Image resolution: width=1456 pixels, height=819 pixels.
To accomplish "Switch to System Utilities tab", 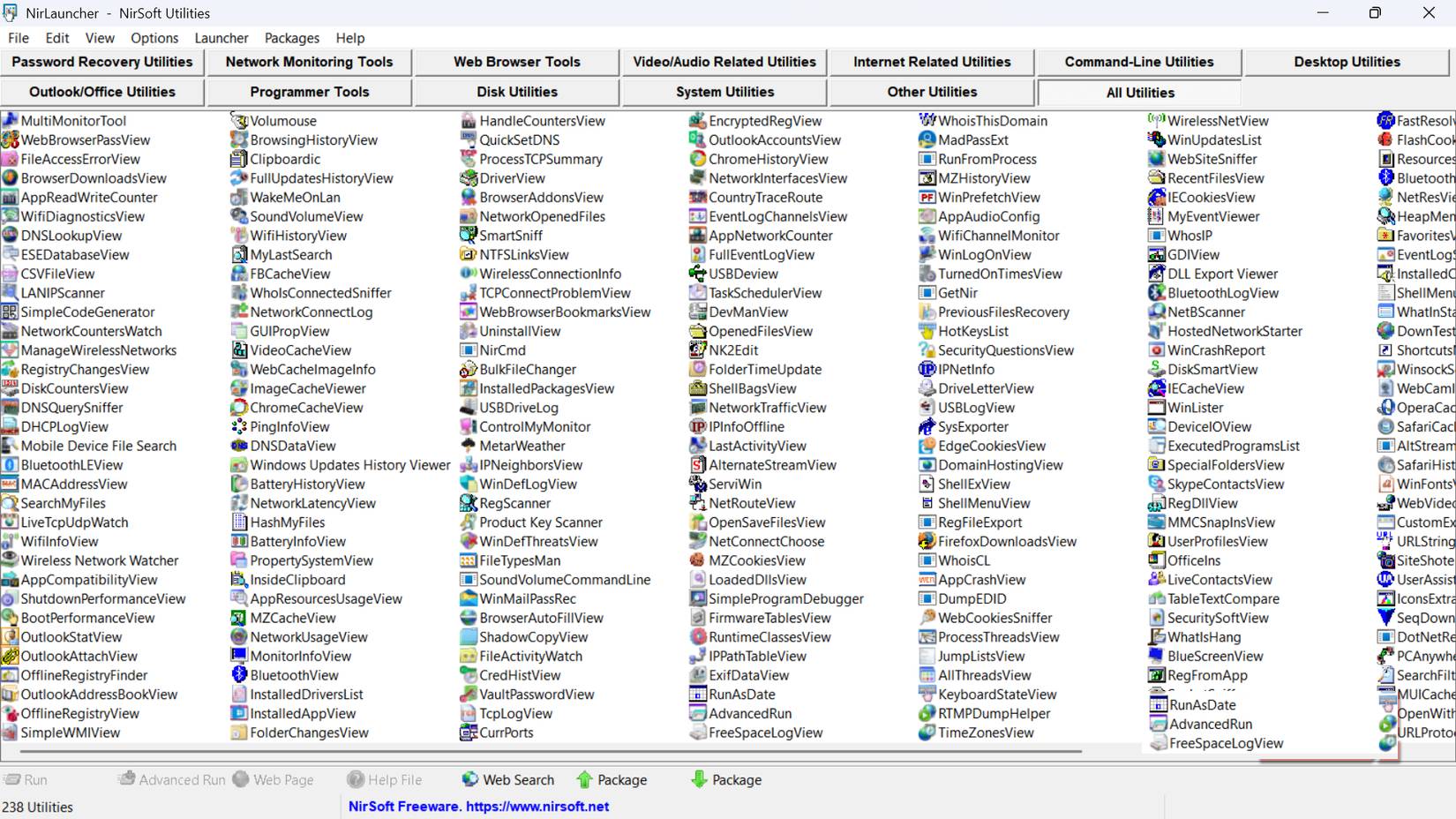I will click(724, 92).
